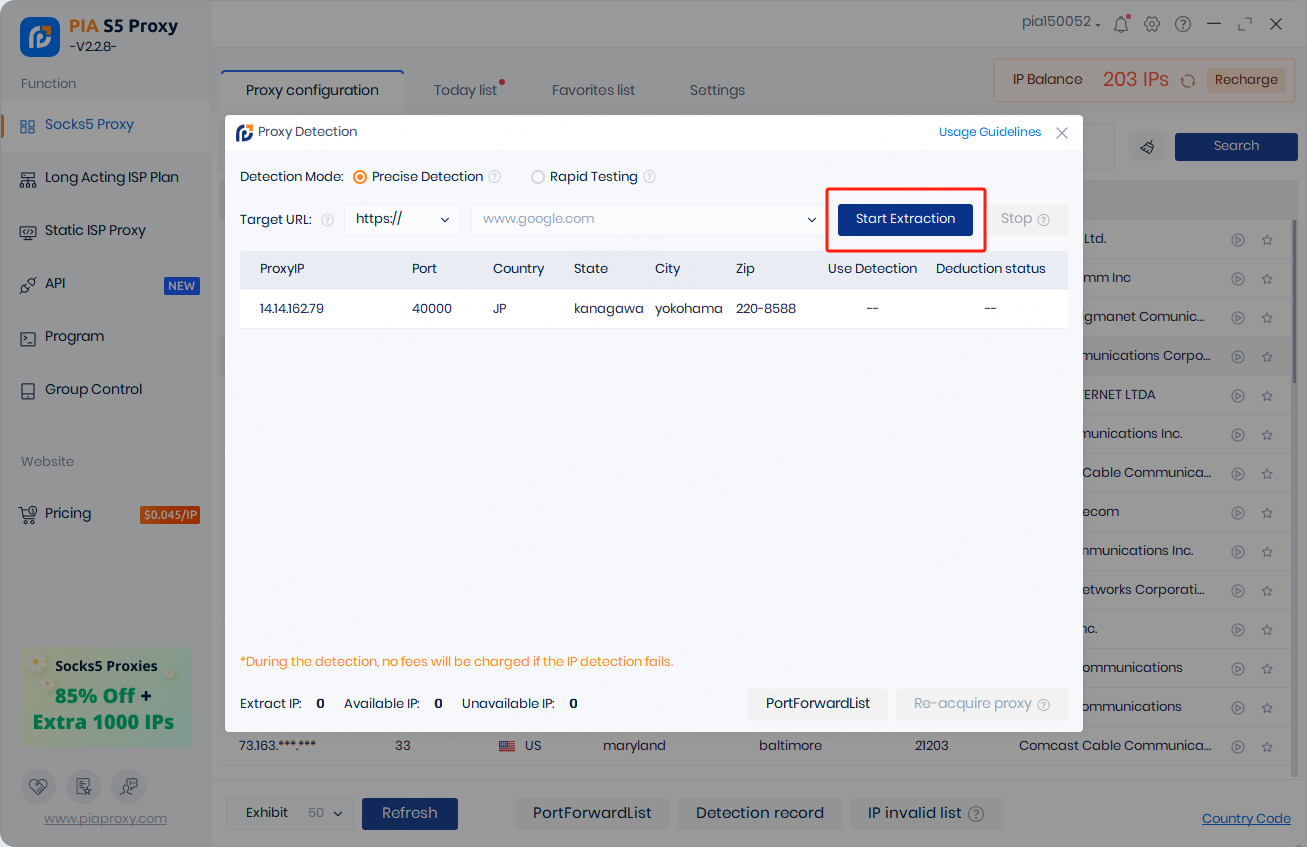Expand the www.google.com URL dropdown
Viewport: 1307px width, 847px height.
point(812,220)
